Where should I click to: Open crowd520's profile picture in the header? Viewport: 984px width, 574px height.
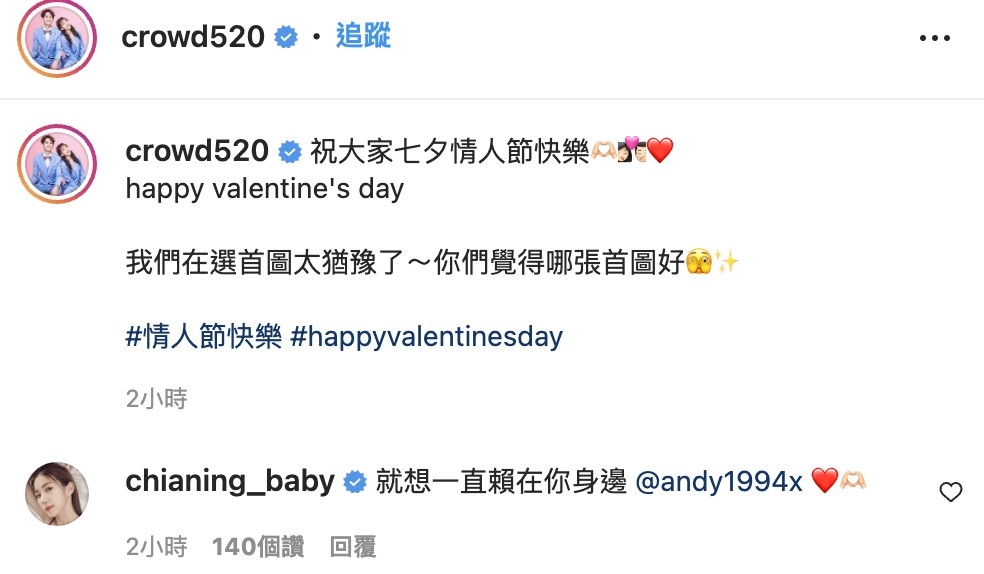57,37
